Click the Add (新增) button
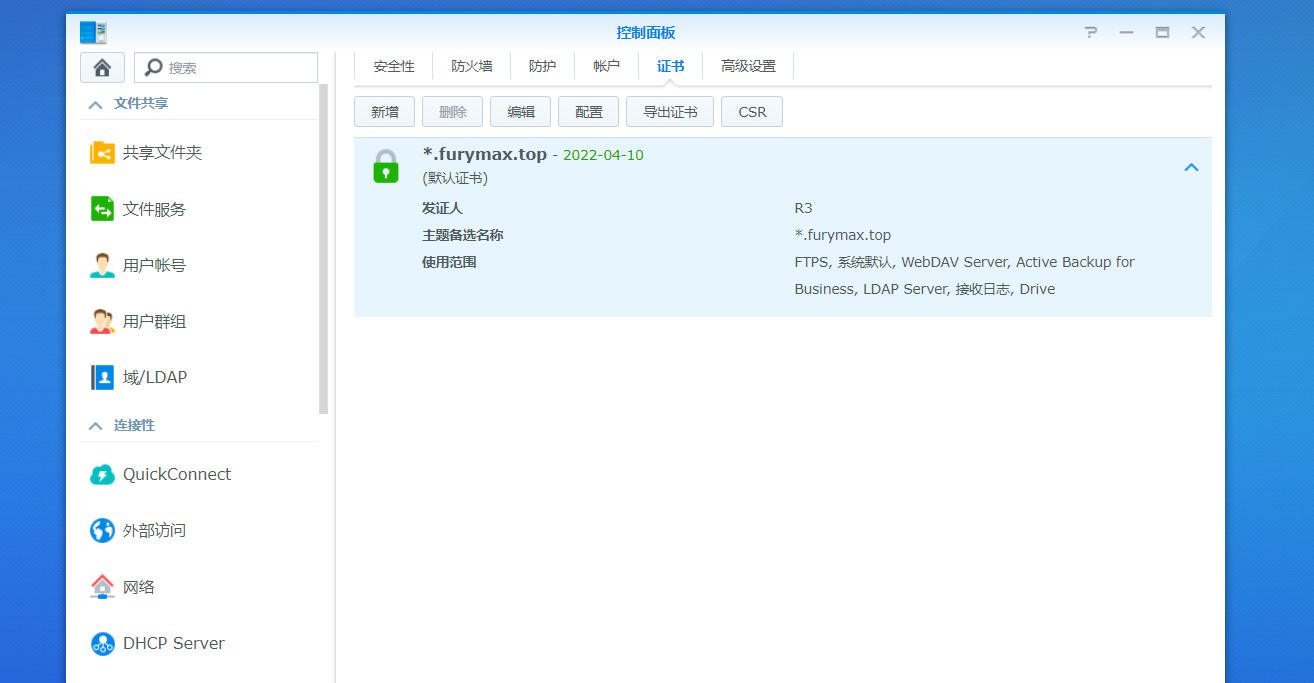Viewport: 1314px width, 683px height. (385, 112)
